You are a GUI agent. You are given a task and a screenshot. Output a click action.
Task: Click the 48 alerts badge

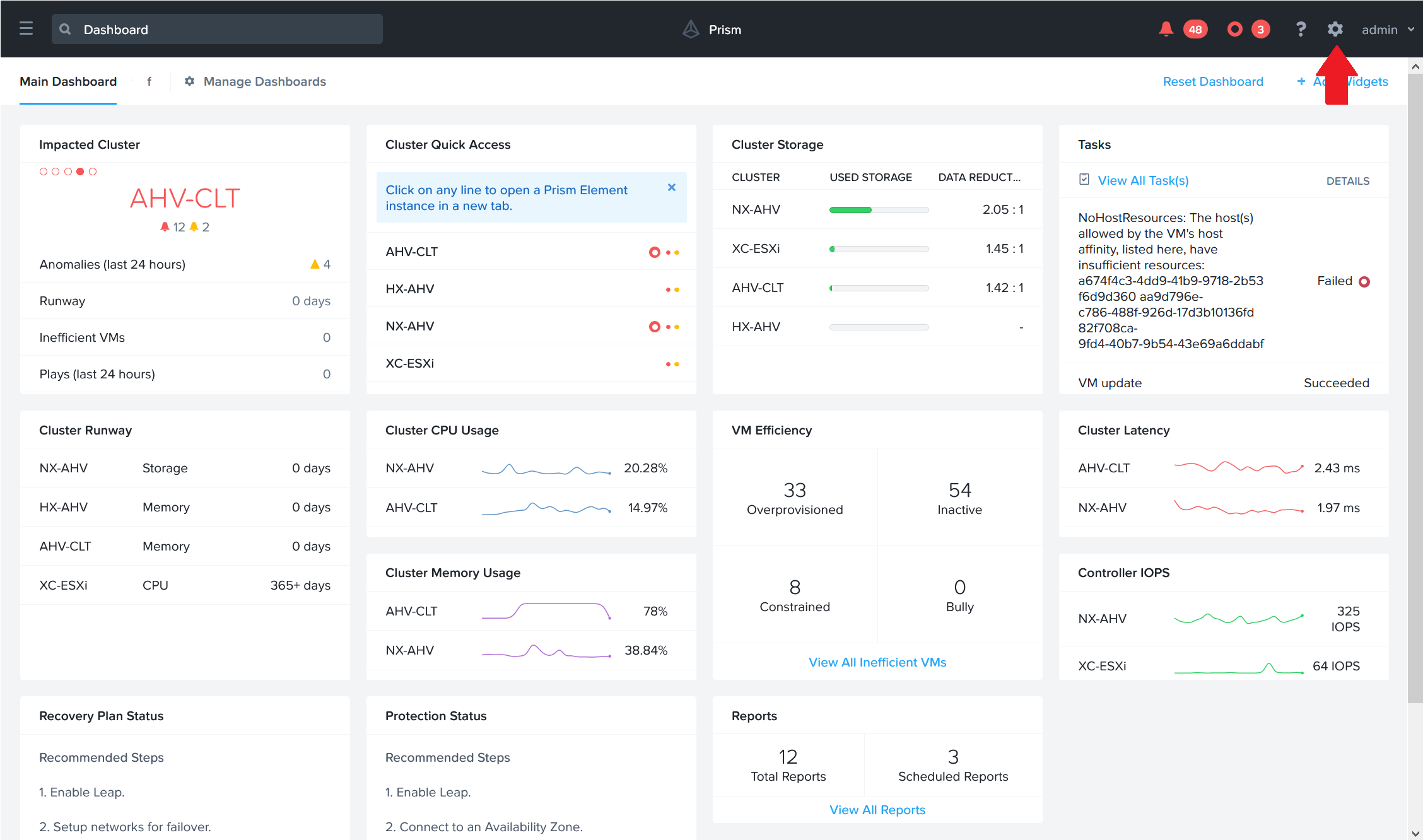click(1195, 29)
